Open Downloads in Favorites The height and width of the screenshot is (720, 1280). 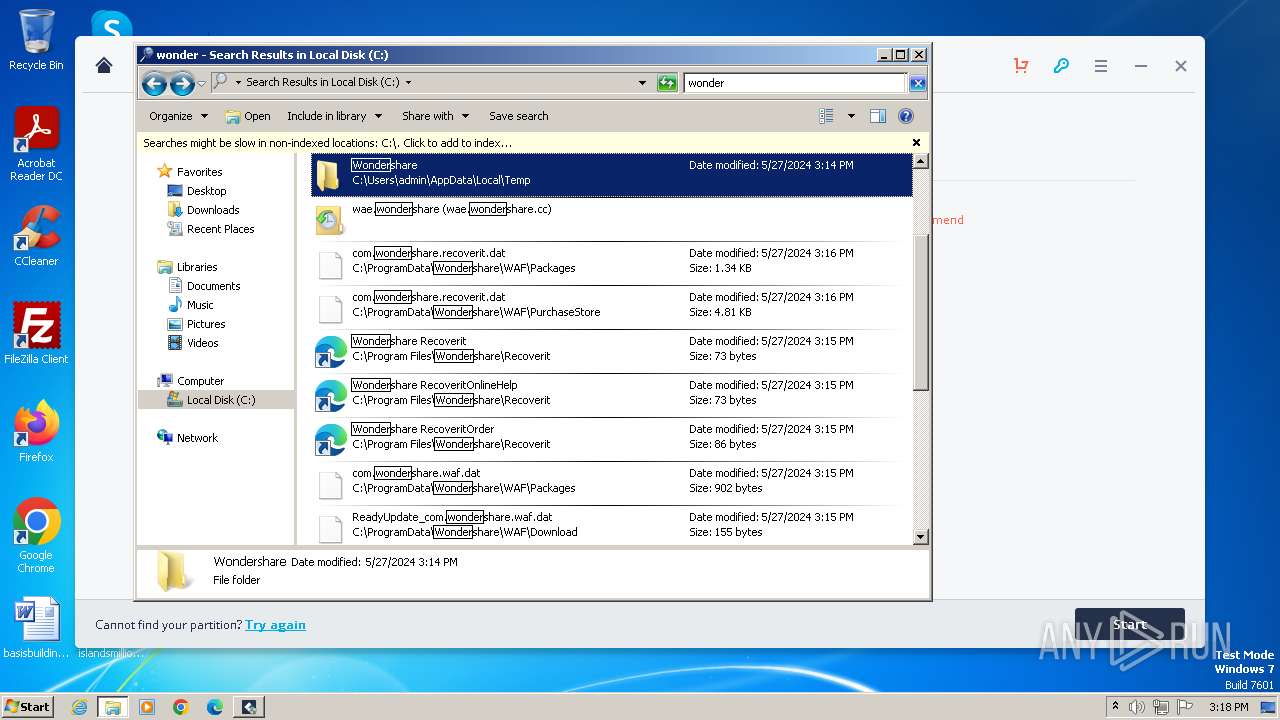pyautogui.click(x=212, y=210)
